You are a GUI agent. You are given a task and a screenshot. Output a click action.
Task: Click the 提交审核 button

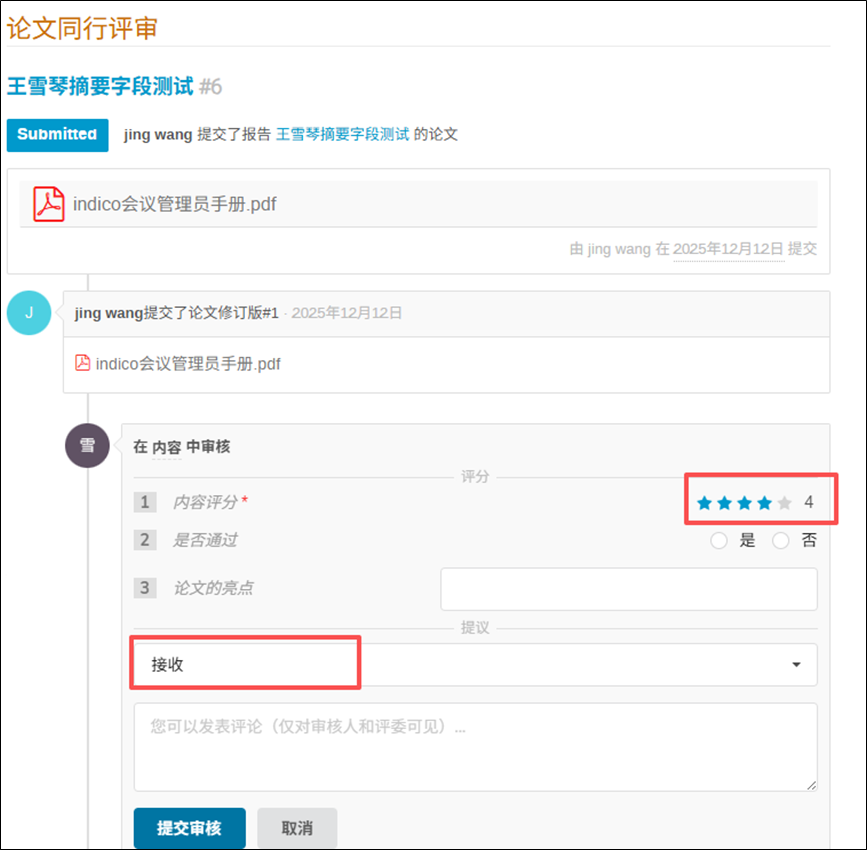[x=189, y=828]
